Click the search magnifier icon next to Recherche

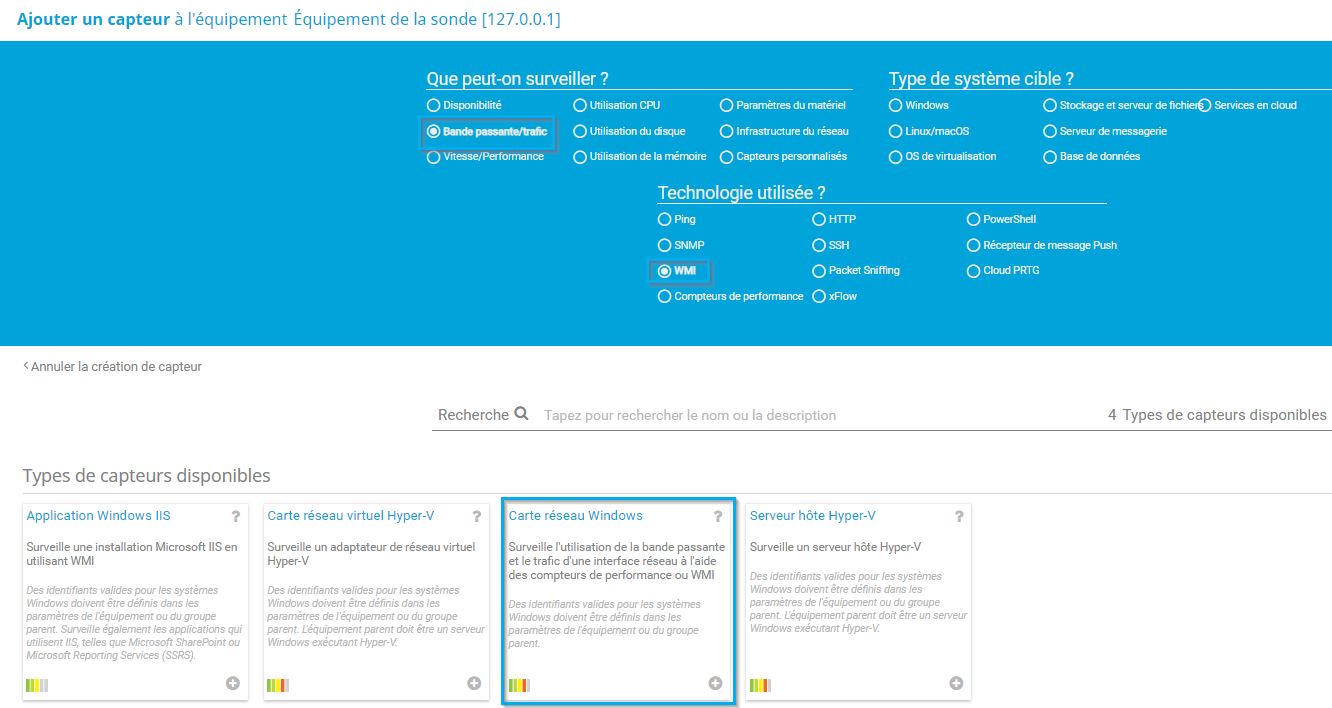coord(521,414)
